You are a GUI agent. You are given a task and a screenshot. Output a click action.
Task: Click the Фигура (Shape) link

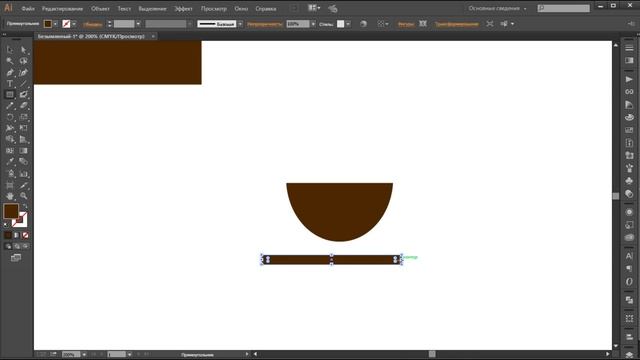[405, 24]
